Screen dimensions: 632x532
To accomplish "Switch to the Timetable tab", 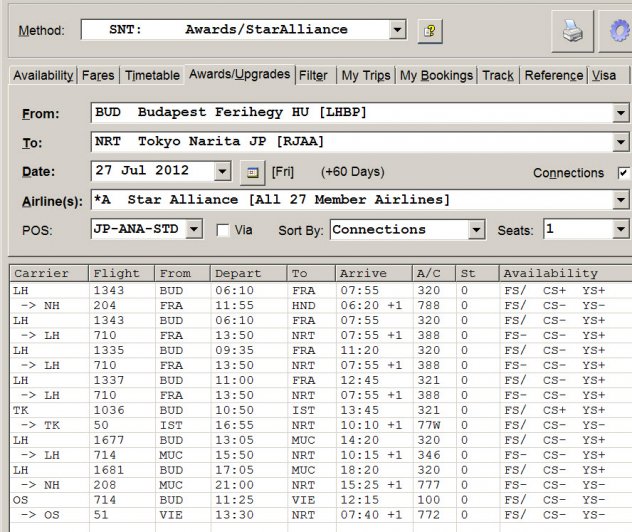I will tap(153, 75).
